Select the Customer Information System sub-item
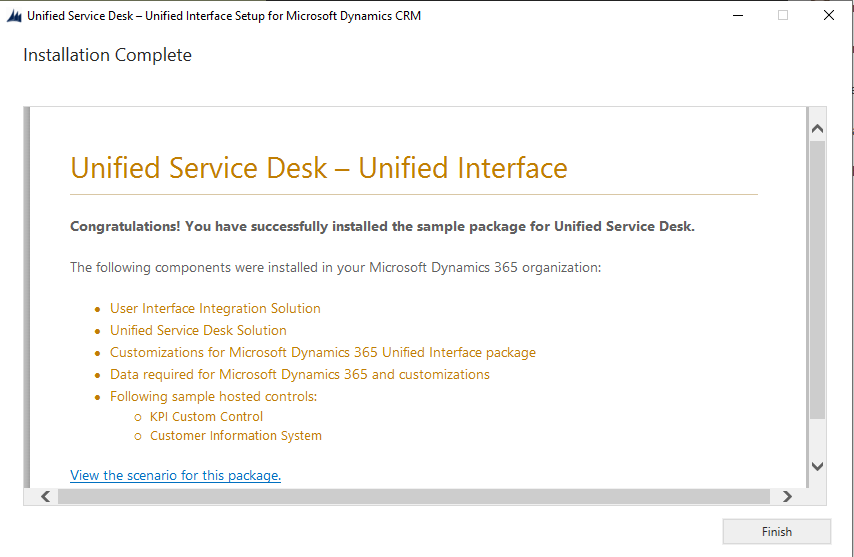The height and width of the screenshot is (557, 854). coord(235,435)
